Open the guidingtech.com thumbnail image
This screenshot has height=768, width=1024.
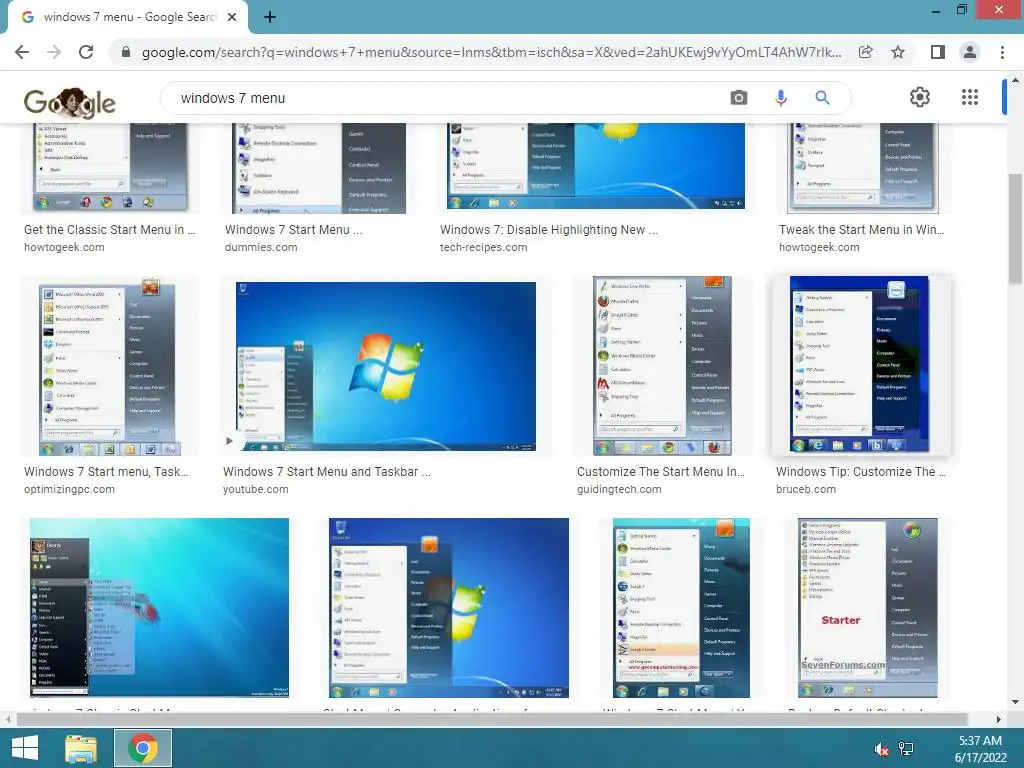click(x=662, y=366)
